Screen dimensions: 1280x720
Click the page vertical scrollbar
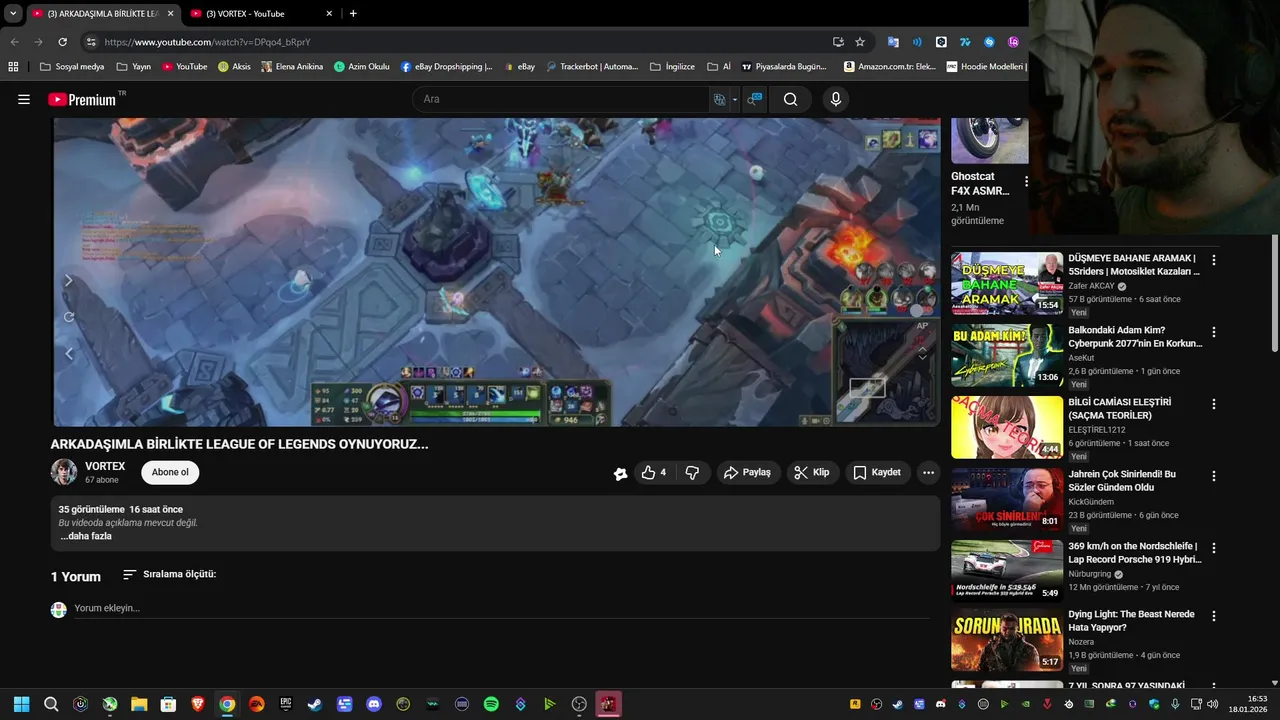[x=1275, y=292]
